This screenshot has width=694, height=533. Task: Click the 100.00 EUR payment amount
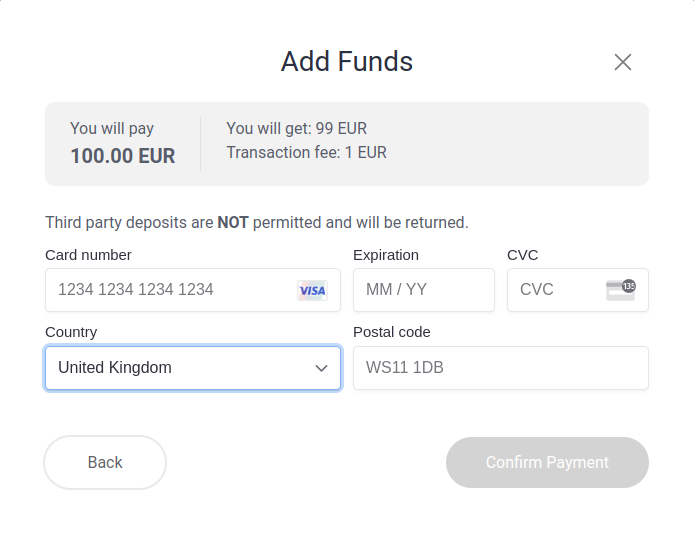(x=123, y=156)
